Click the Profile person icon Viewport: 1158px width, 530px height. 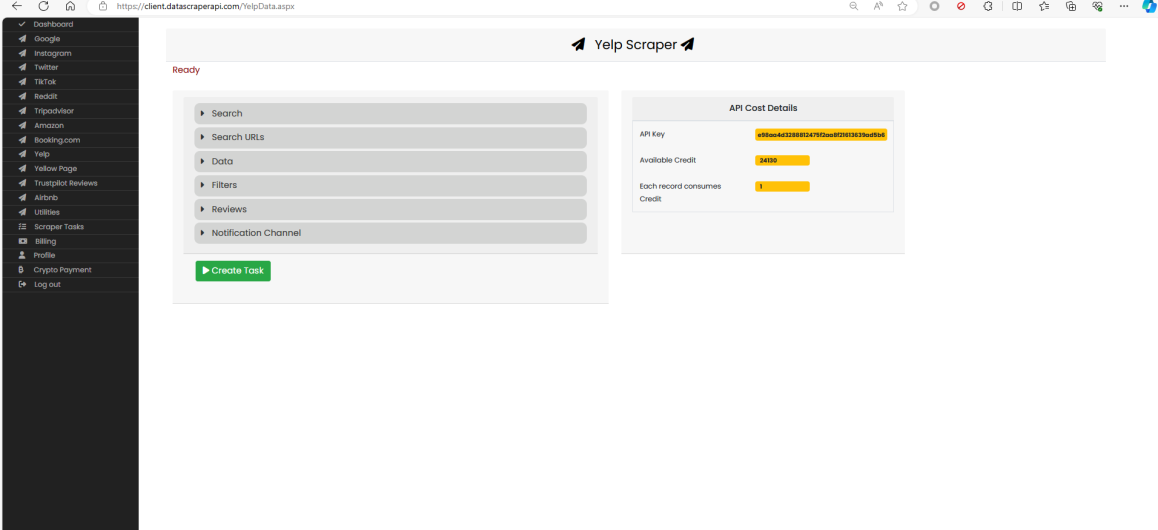[22, 255]
